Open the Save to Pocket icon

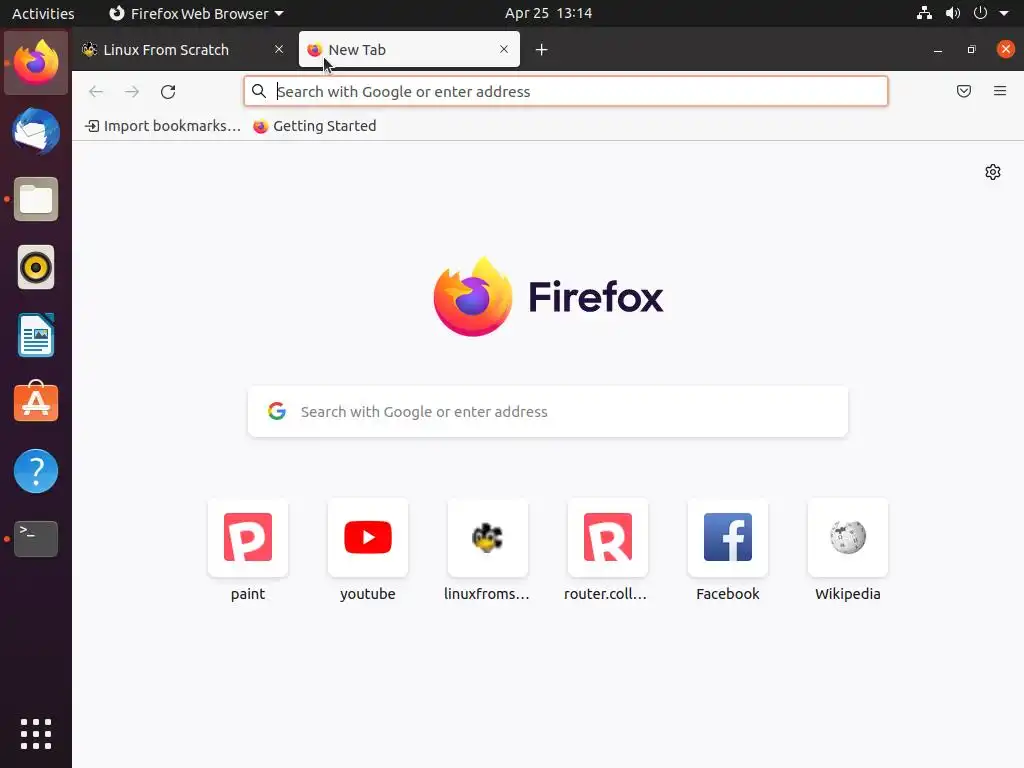pyautogui.click(x=964, y=91)
